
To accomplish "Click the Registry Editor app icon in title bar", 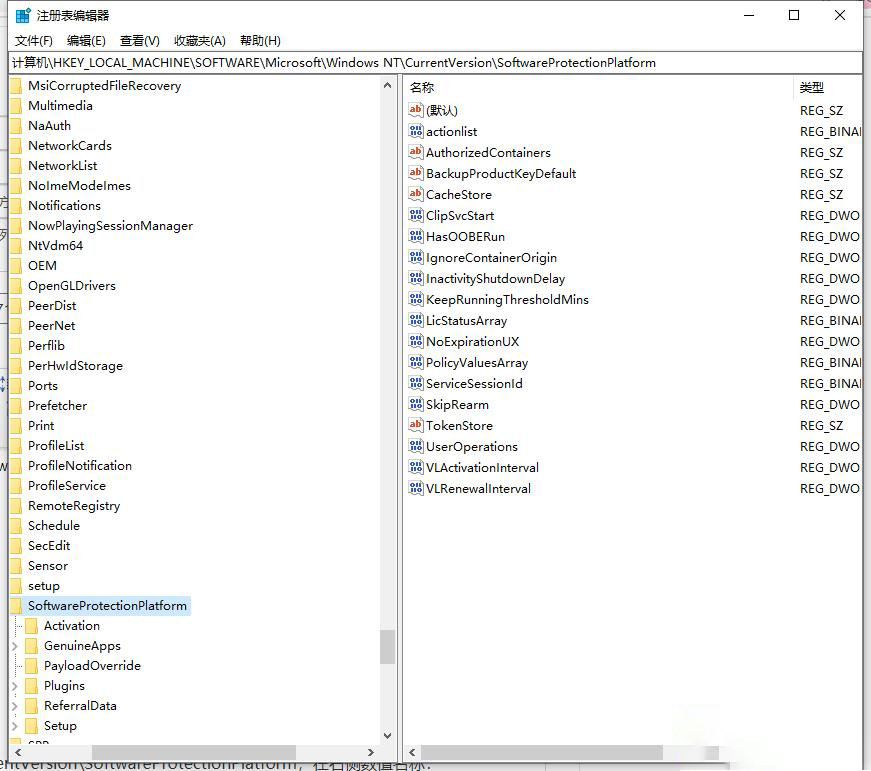I will (21, 15).
